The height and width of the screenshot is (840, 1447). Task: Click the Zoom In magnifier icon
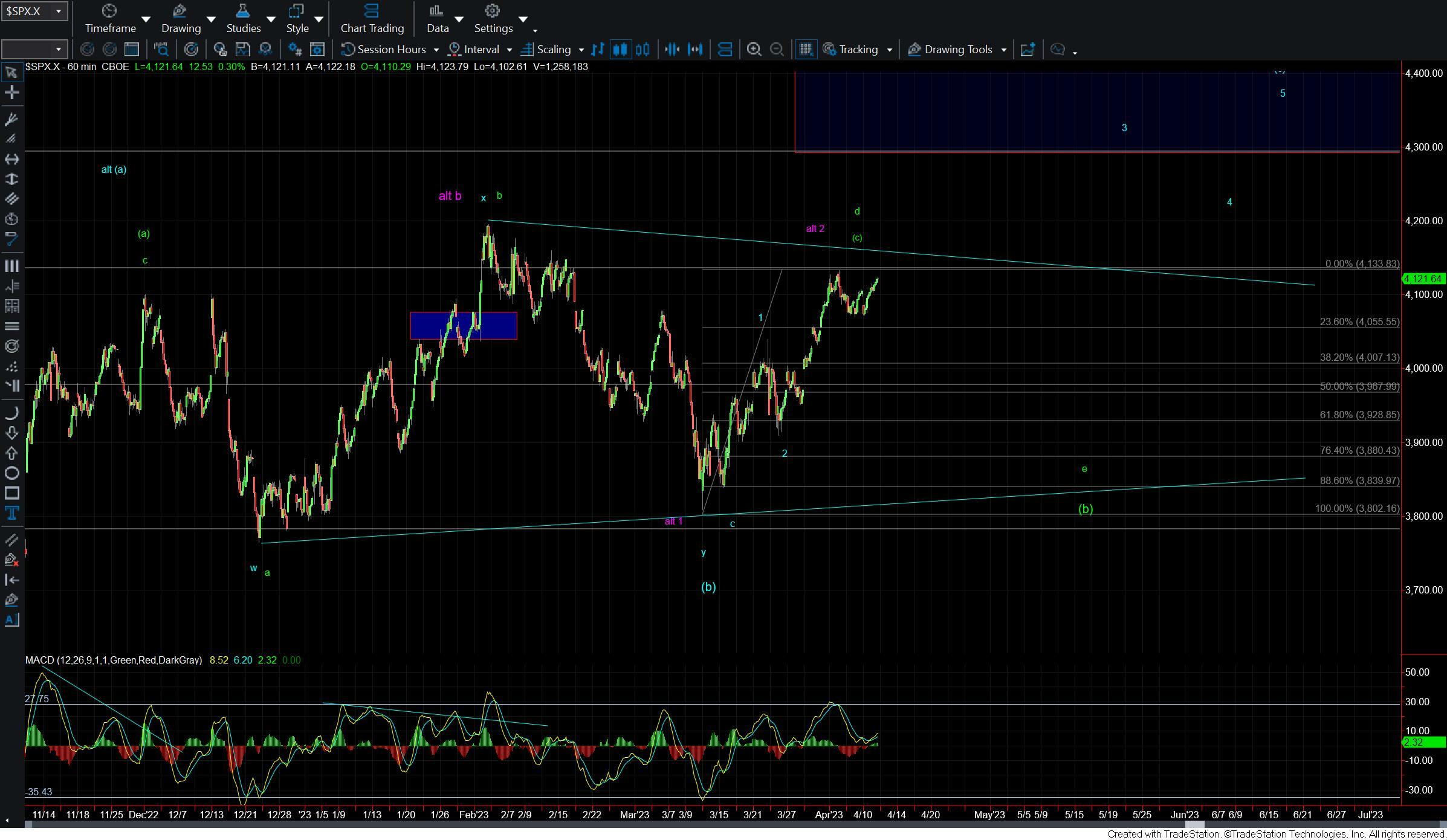tap(754, 50)
